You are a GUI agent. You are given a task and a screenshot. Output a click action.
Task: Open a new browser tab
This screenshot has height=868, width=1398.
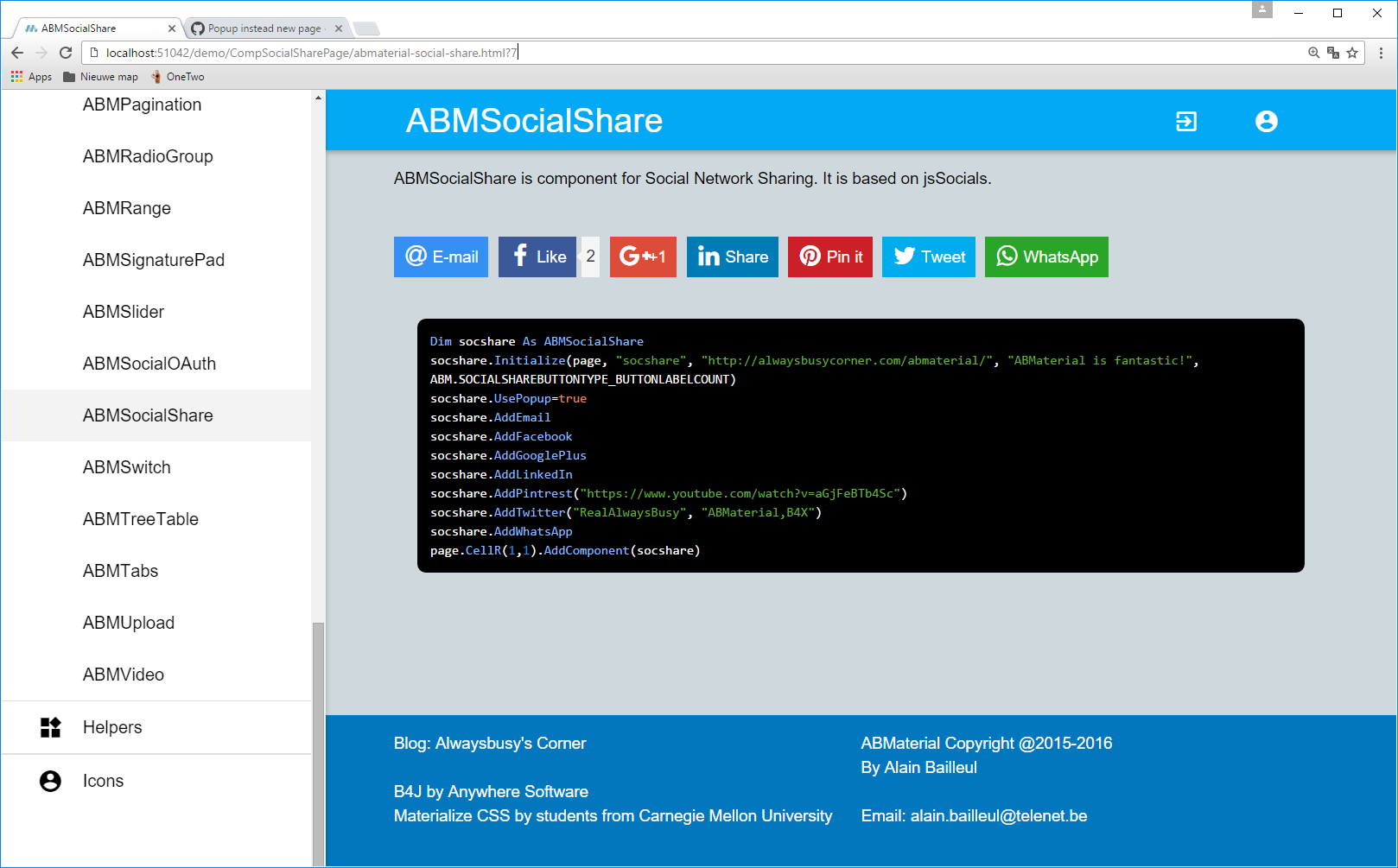tap(366, 29)
